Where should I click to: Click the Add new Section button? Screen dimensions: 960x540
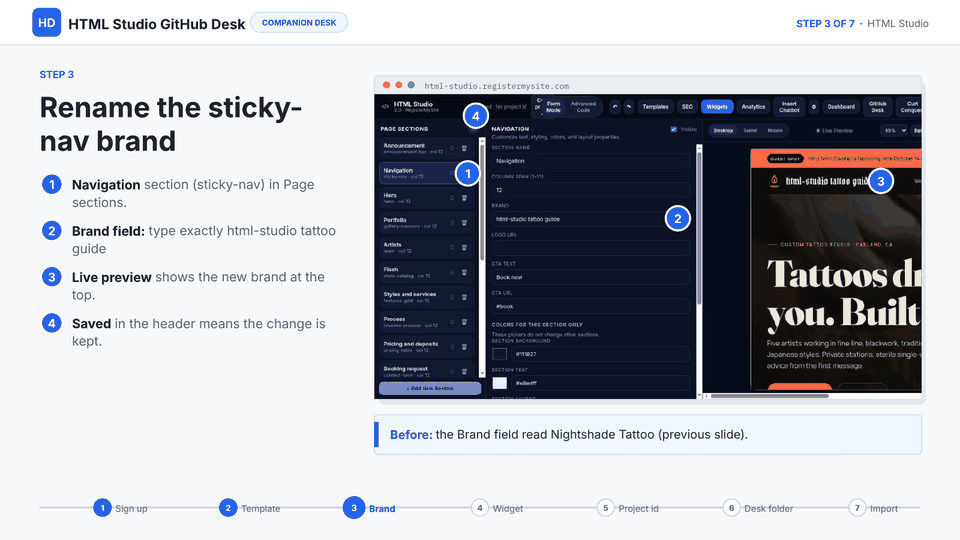coord(430,388)
